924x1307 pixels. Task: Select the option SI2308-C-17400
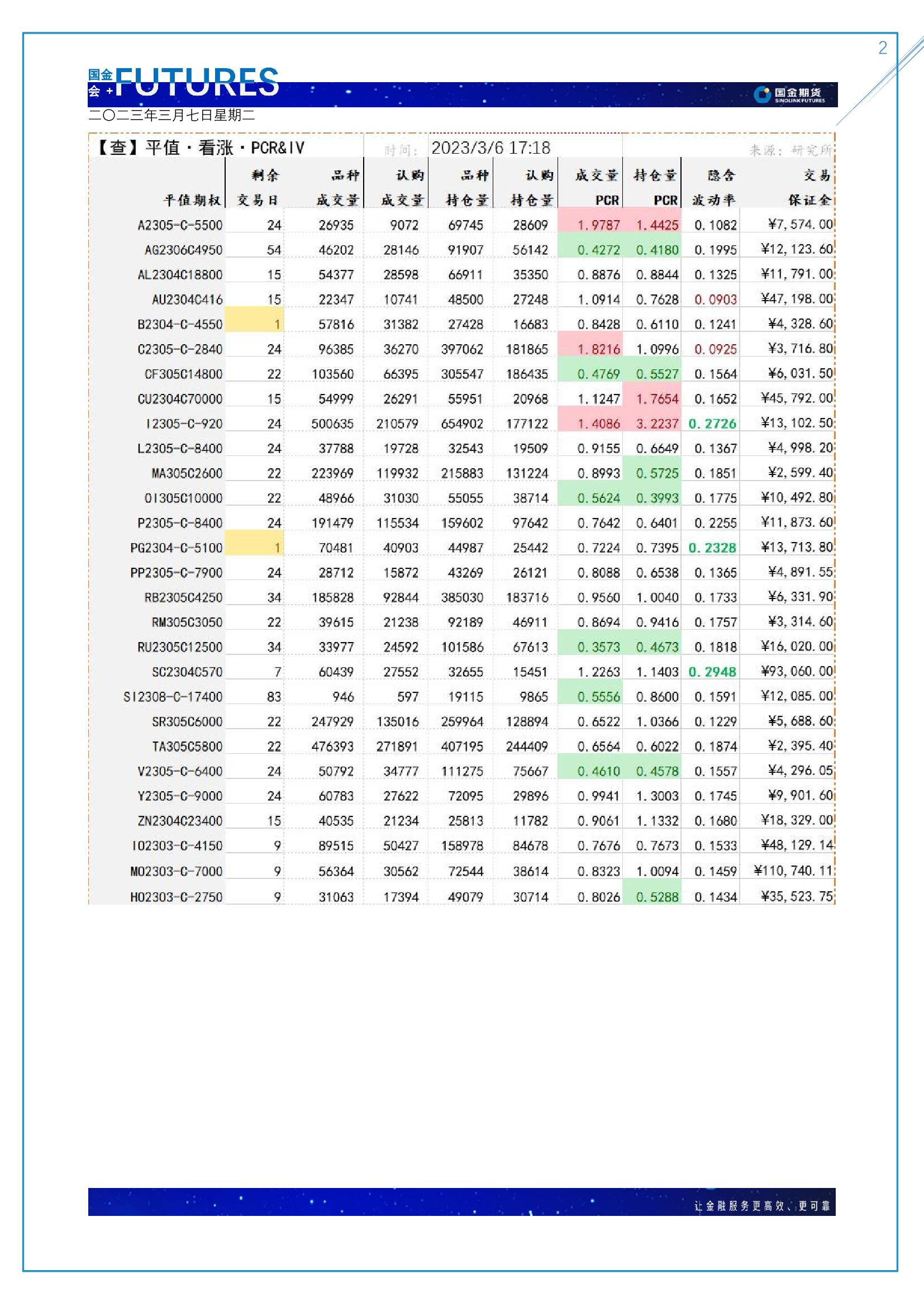coord(173,697)
